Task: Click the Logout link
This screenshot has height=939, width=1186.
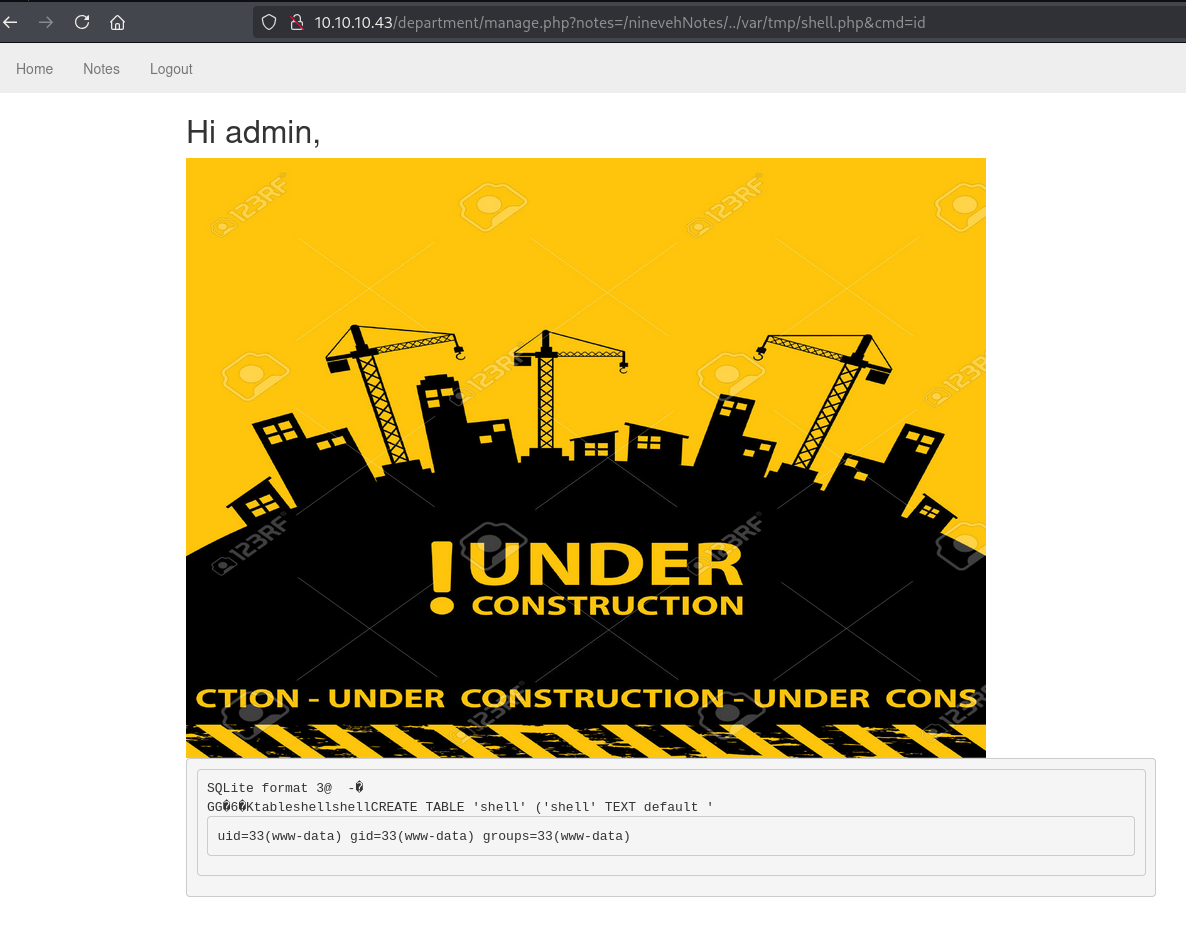Action: tap(171, 69)
